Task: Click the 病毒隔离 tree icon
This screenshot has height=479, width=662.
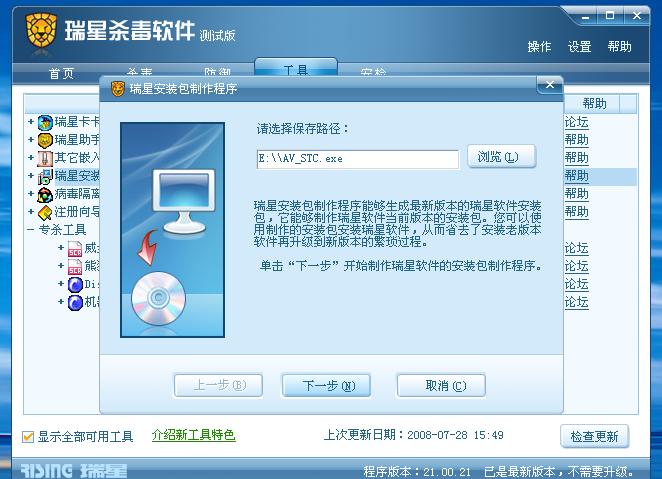Action: tap(45, 194)
